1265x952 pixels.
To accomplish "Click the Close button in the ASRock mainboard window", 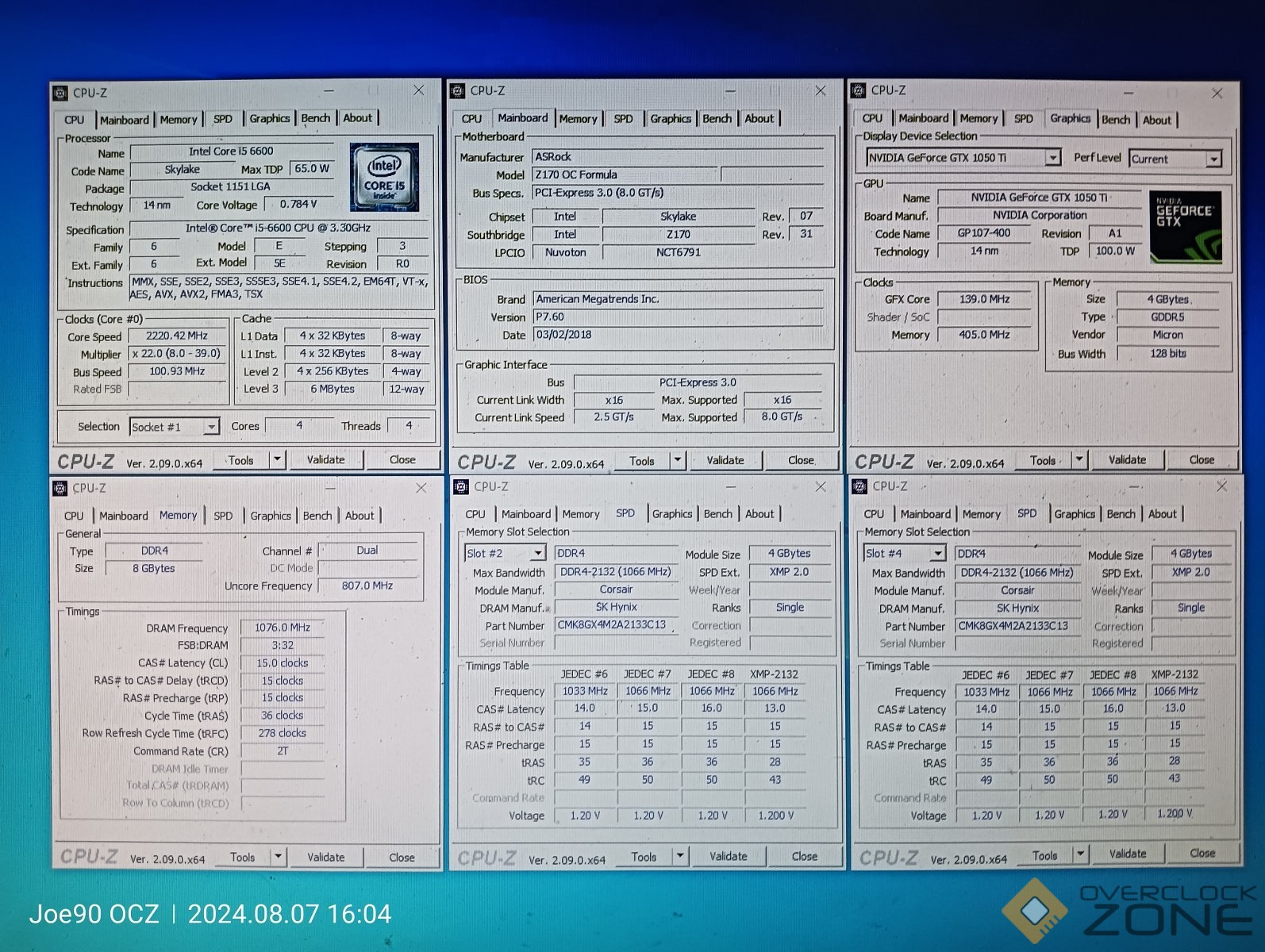I will click(801, 460).
